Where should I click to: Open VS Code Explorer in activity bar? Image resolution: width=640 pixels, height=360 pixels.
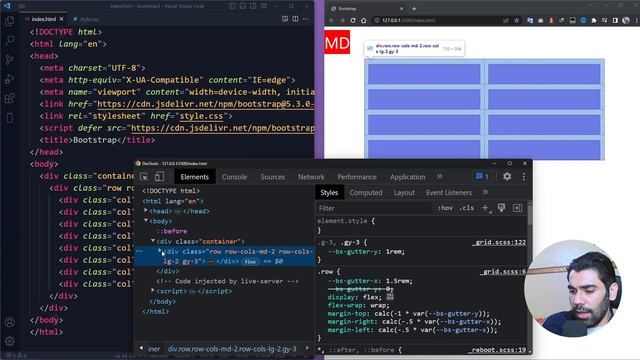coord(10,21)
